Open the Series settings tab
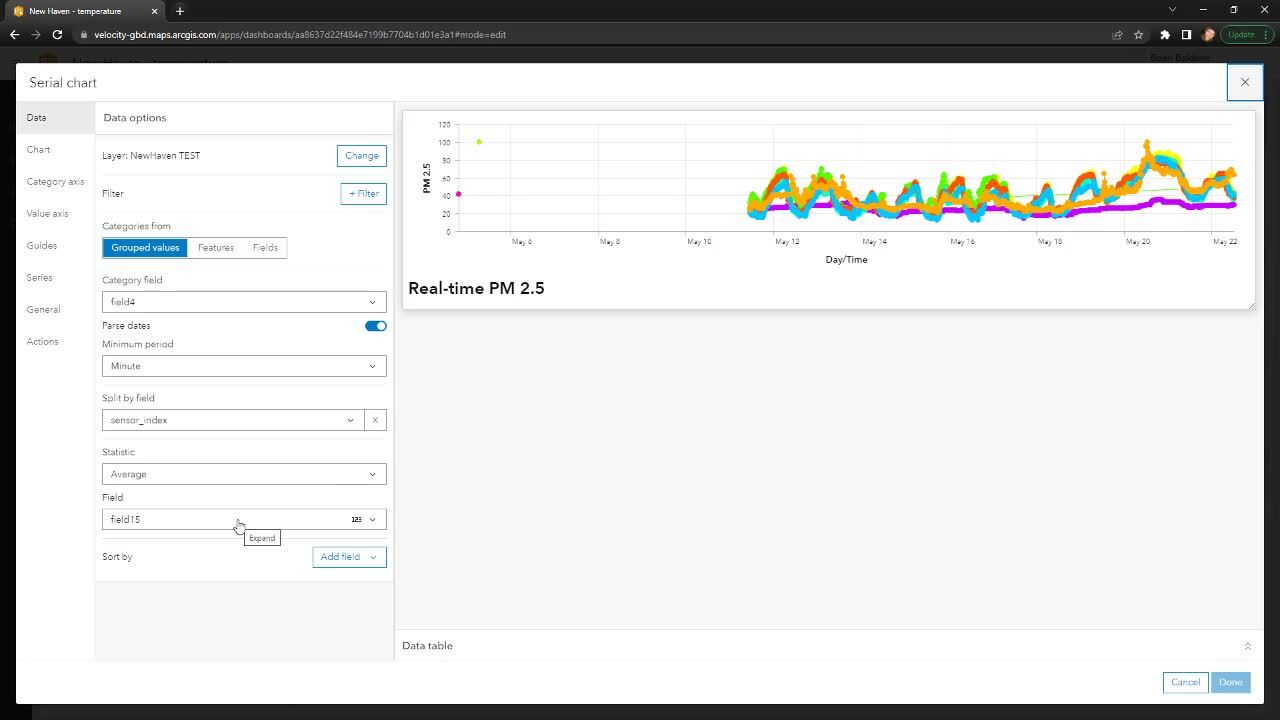This screenshot has width=1280, height=720. [x=40, y=278]
